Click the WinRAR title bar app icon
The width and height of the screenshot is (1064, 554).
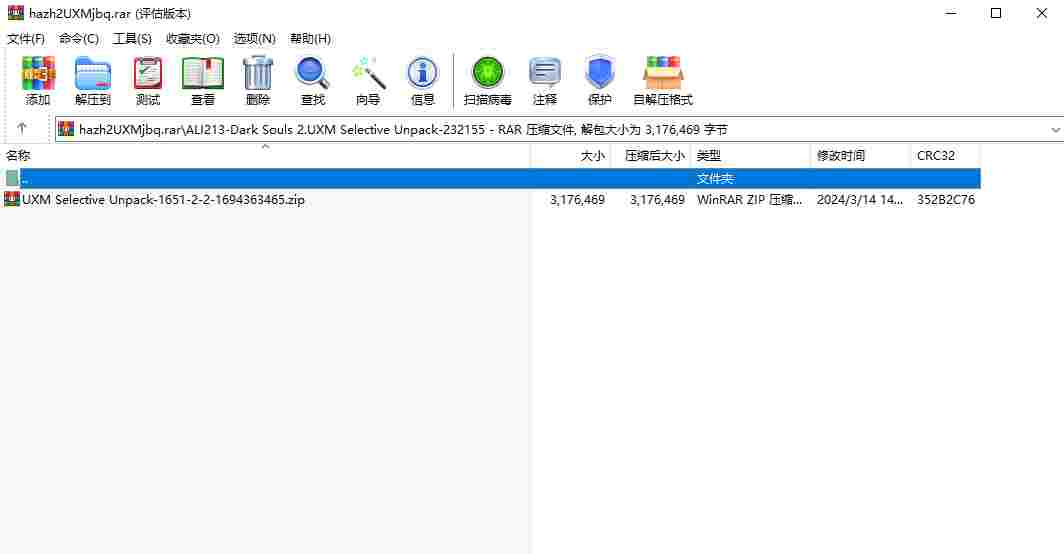pyautogui.click(x=15, y=13)
